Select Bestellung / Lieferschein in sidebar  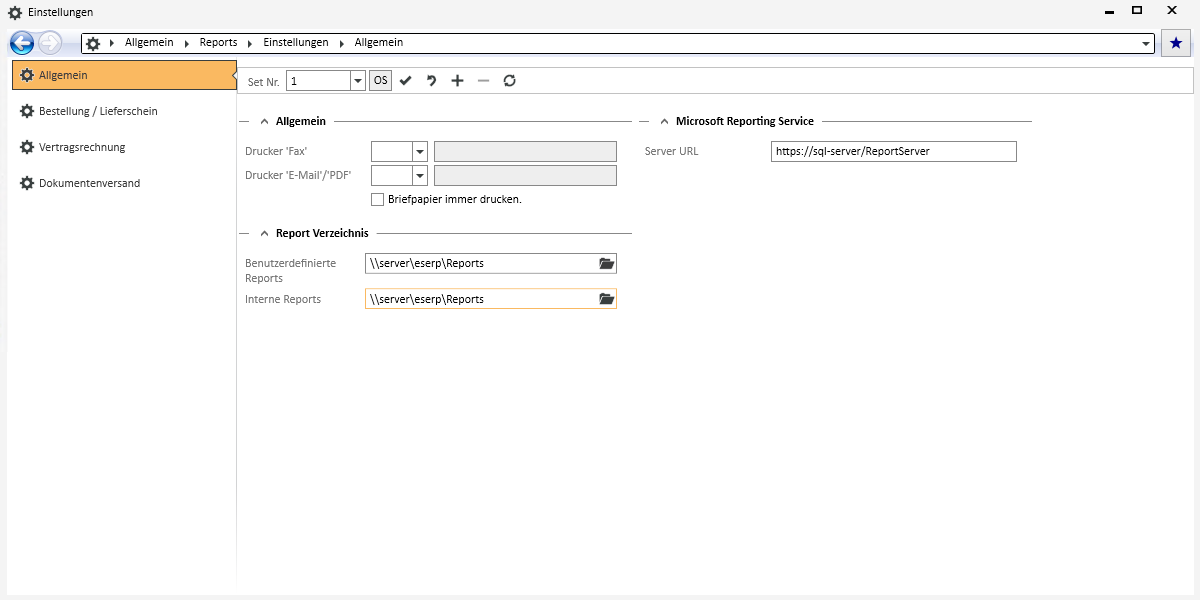(x=98, y=111)
